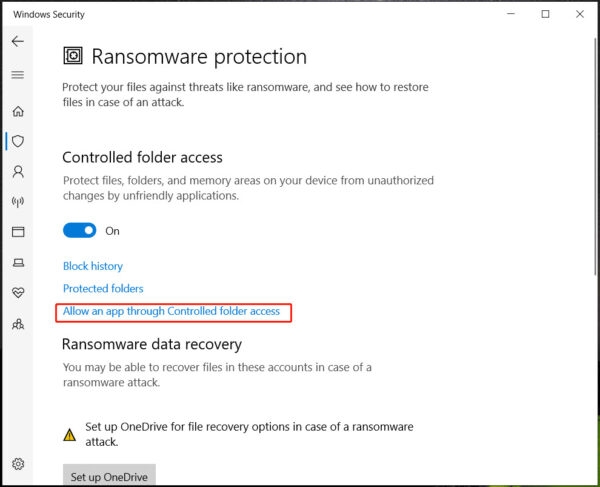This screenshot has width=600, height=487.
Task: Turn off Controlled folder access toggle
Action: [79, 231]
